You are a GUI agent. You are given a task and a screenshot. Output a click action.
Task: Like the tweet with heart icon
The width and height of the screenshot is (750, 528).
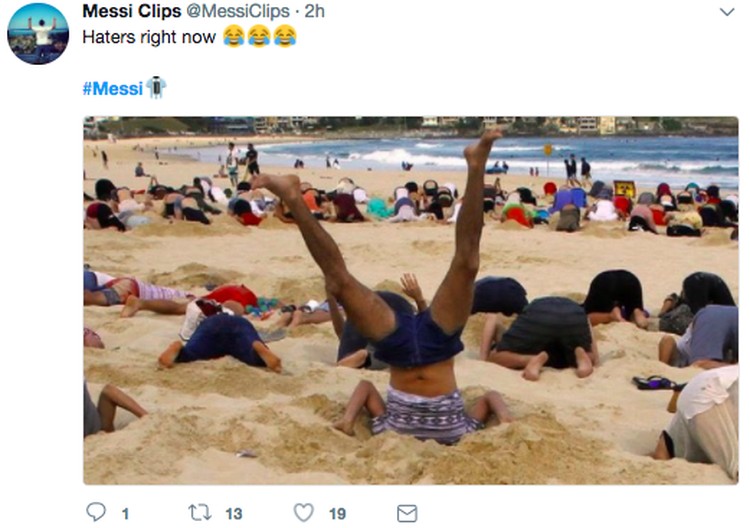(303, 513)
